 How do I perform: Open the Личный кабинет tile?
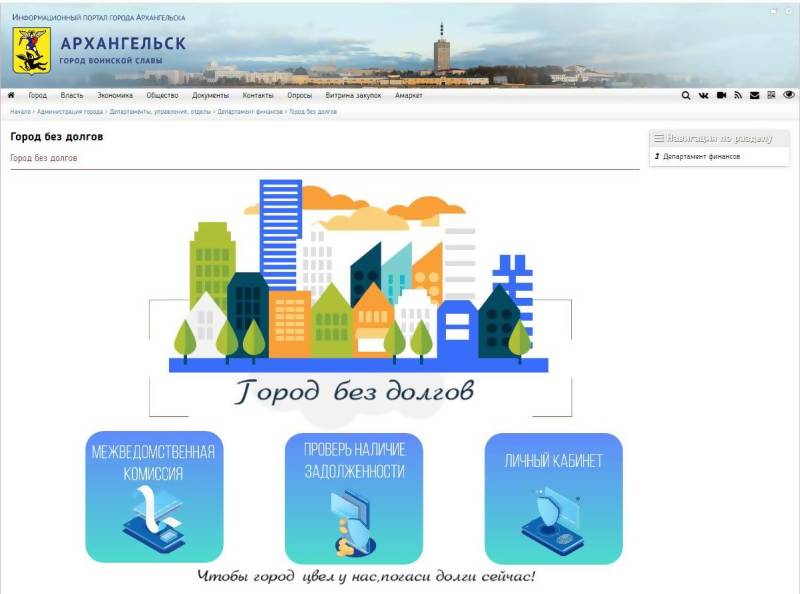tap(553, 498)
